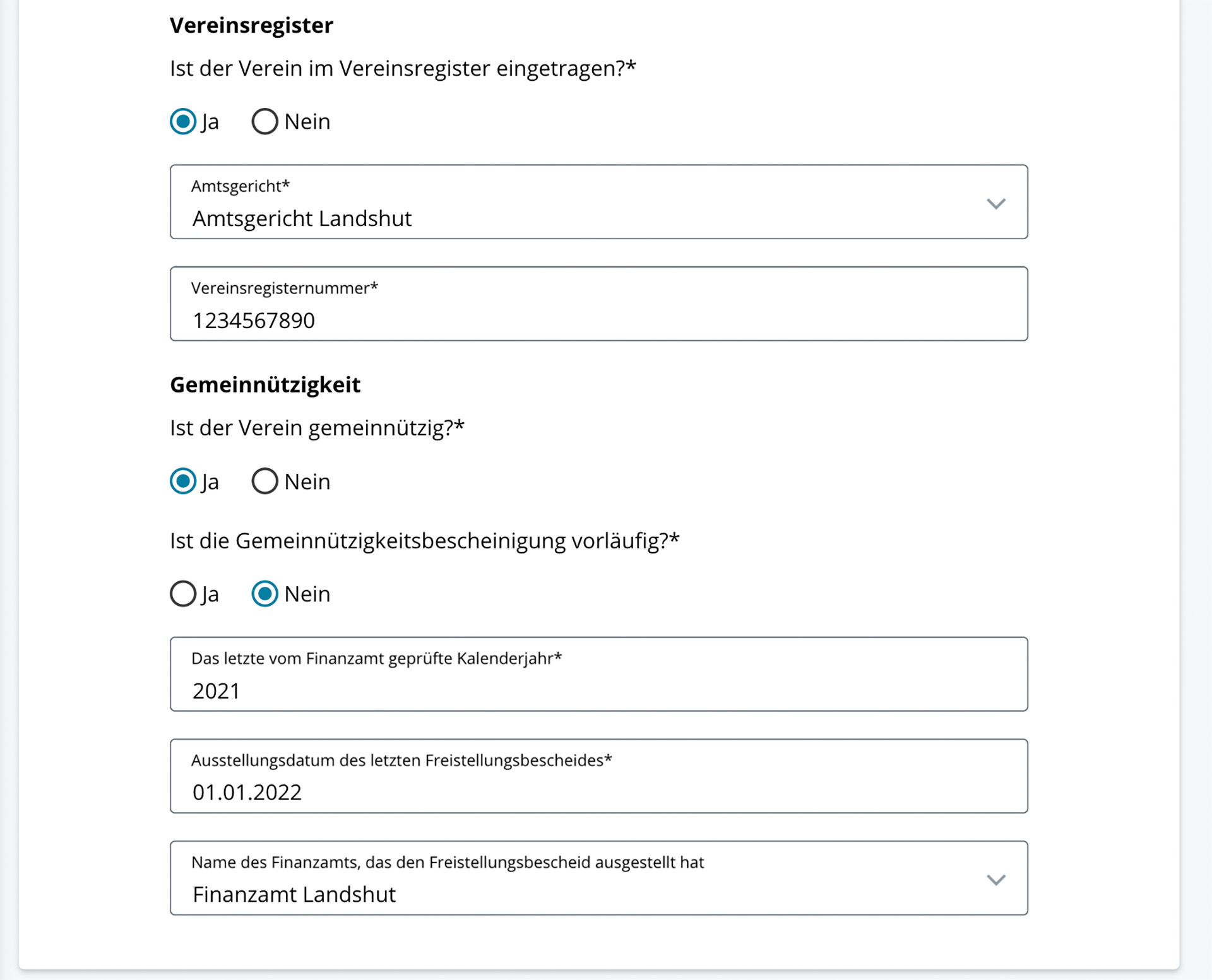Mark Gemeinnützigkeitsbescheinigung vorläufig as "Nein"
1212x980 pixels.
pos(265,594)
